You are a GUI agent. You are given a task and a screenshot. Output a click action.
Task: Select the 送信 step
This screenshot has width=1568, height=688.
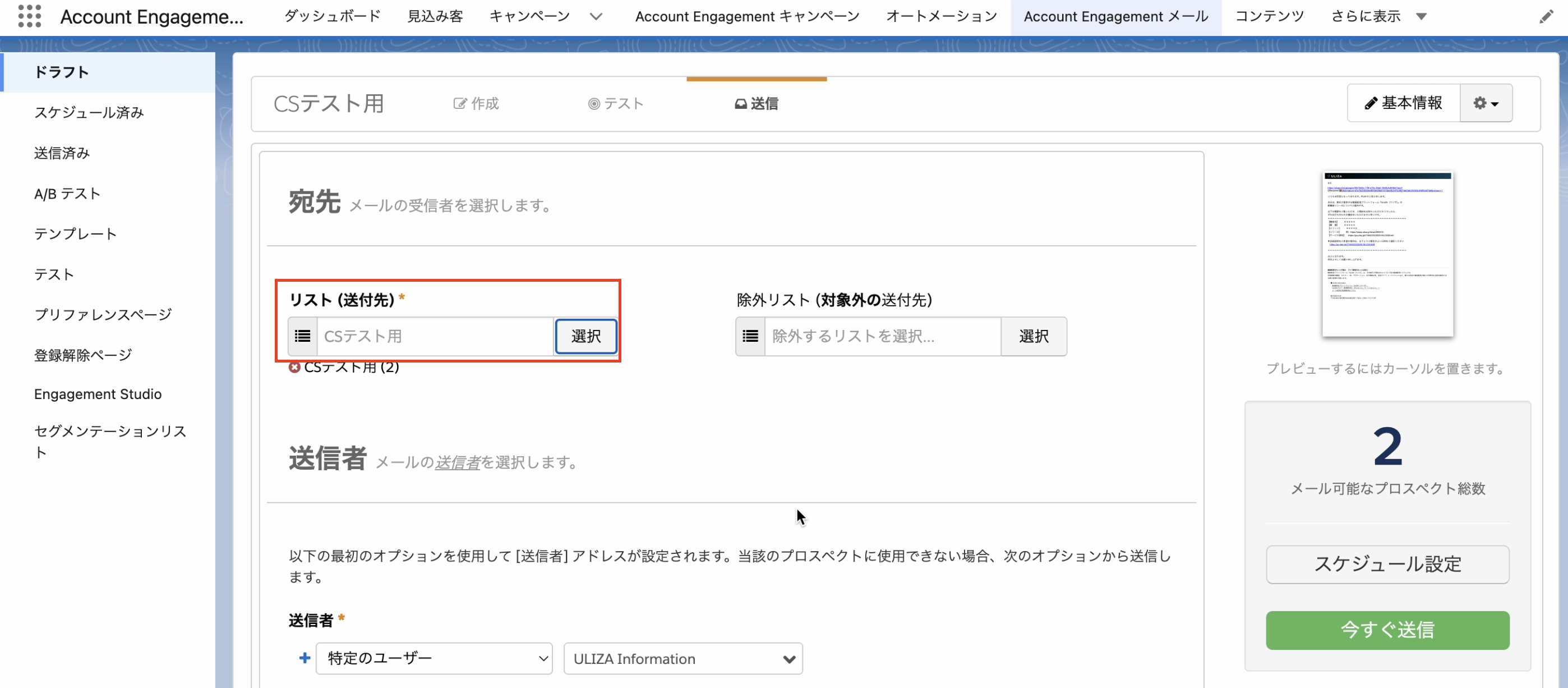pyautogui.click(x=757, y=103)
